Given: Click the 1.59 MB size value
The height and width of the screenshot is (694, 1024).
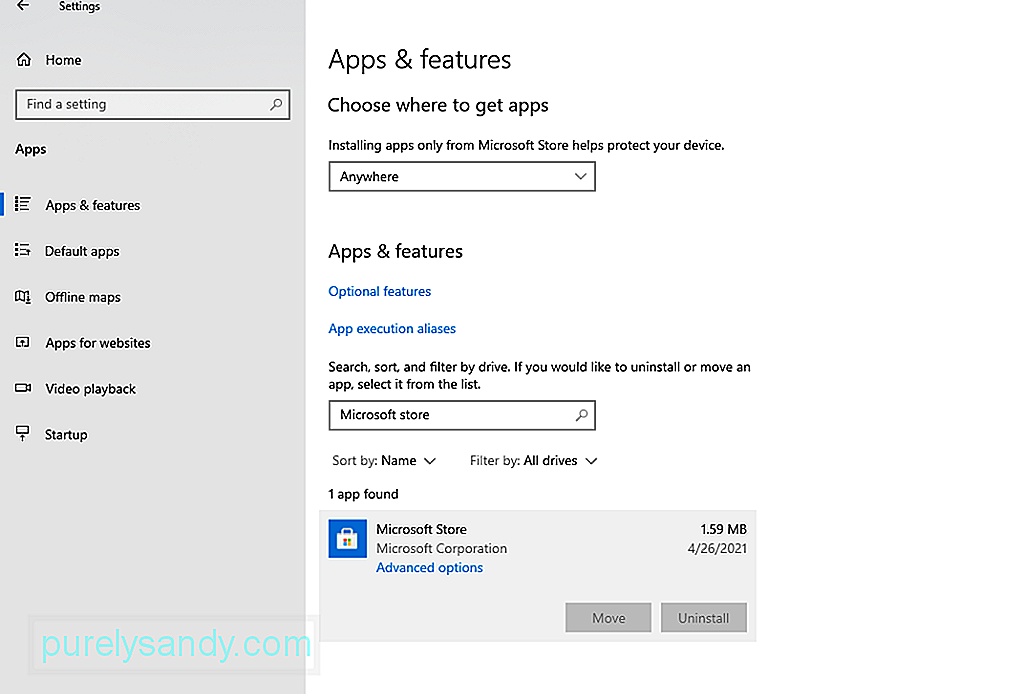Looking at the screenshot, I should (723, 529).
